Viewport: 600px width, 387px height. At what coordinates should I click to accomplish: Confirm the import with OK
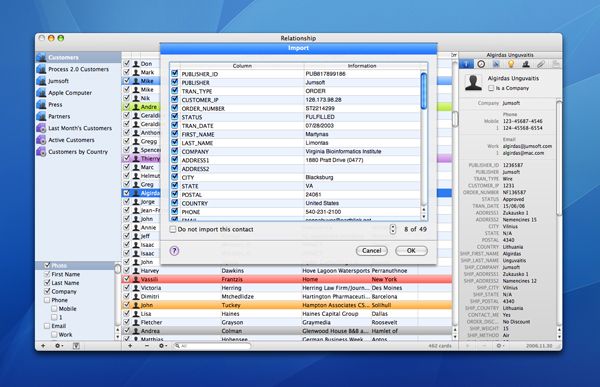pyautogui.click(x=411, y=251)
